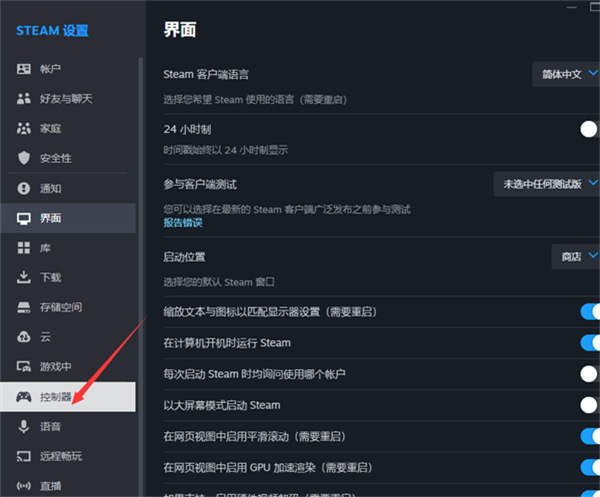Click the 报告错误 link
The width and height of the screenshot is (600, 497).
(x=183, y=223)
